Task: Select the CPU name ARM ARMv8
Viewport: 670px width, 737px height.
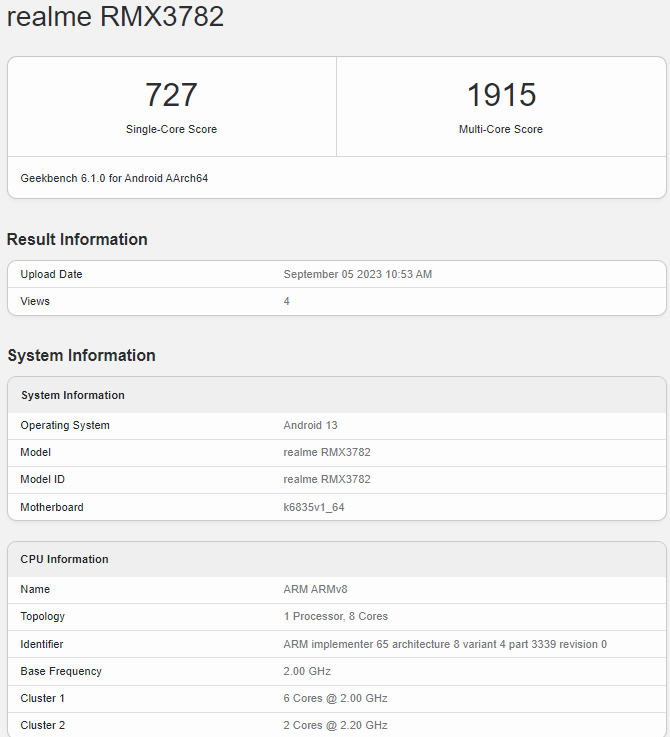Action: coord(315,589)
